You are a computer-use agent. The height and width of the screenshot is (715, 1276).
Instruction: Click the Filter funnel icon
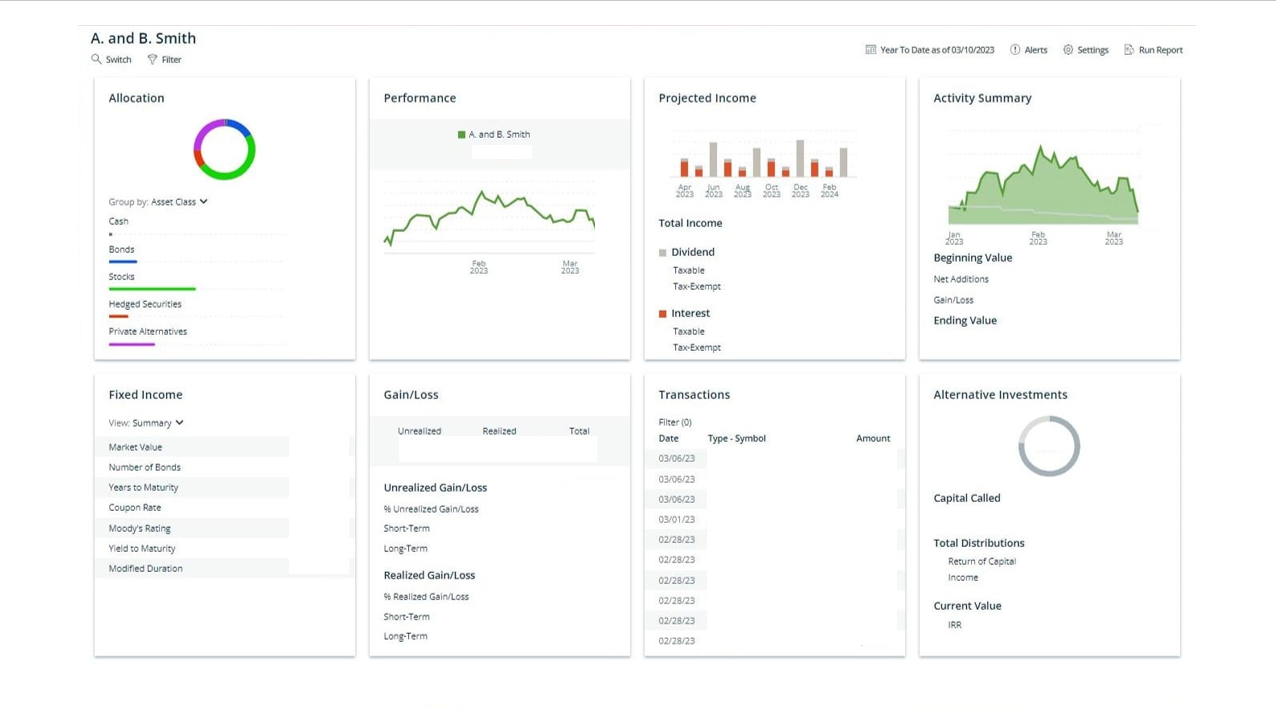click(152, 59)
